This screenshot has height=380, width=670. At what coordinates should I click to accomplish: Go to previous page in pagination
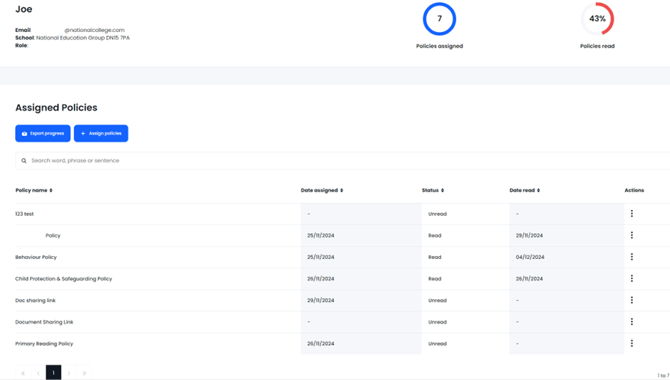pyautogui.click(x=38, y=373)
